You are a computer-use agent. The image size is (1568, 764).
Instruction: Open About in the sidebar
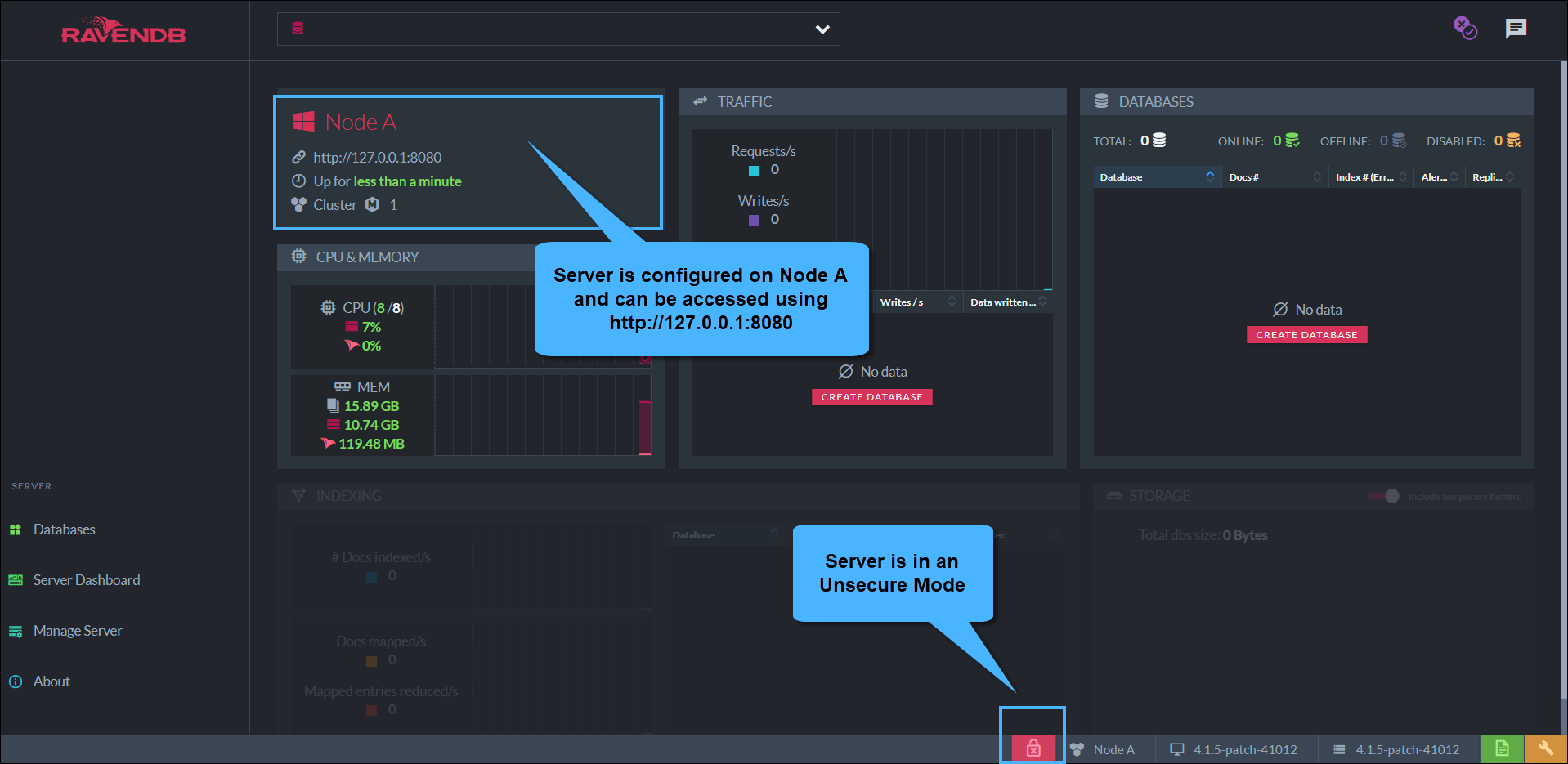coord(52,681)
